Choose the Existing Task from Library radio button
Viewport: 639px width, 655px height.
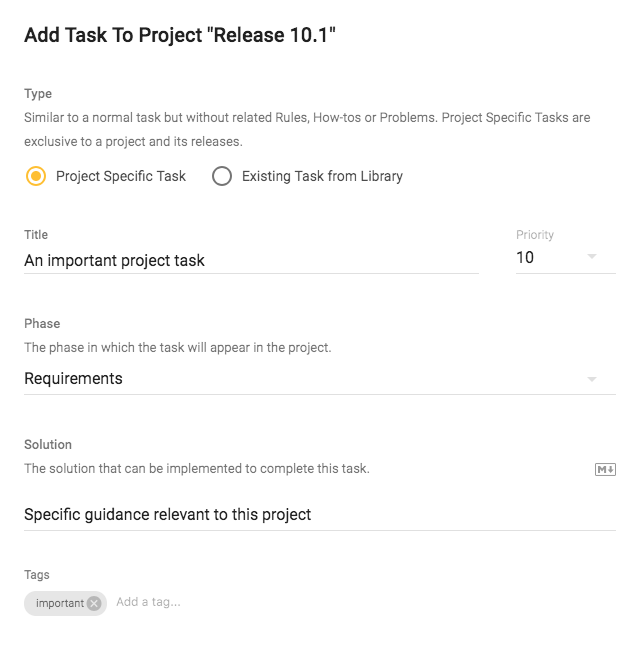[222, 176]
